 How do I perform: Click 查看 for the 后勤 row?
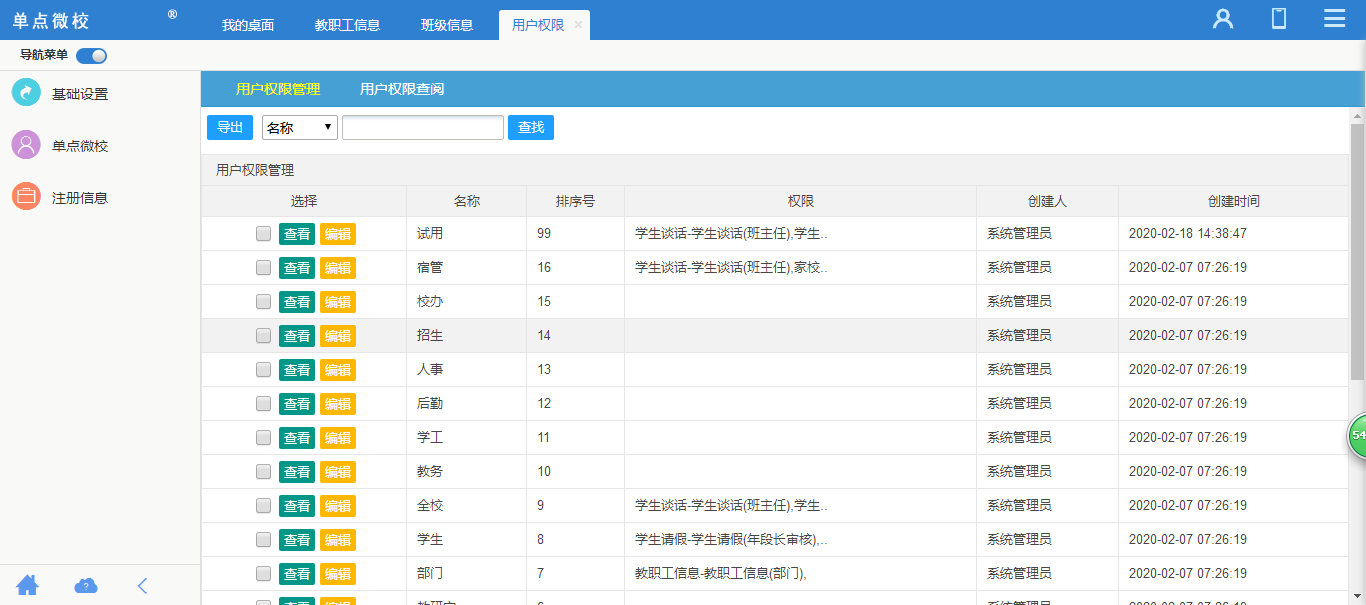297,404
